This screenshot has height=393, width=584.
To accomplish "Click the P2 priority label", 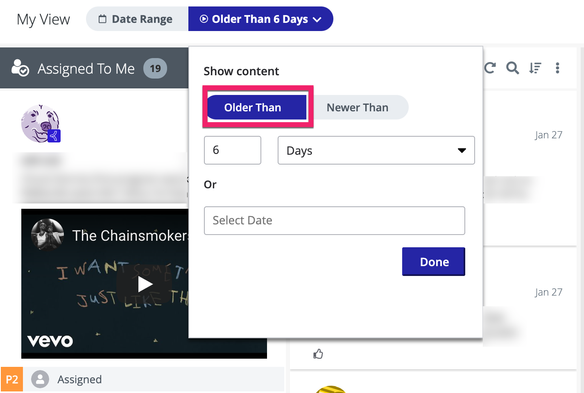I will pos(12,379).
